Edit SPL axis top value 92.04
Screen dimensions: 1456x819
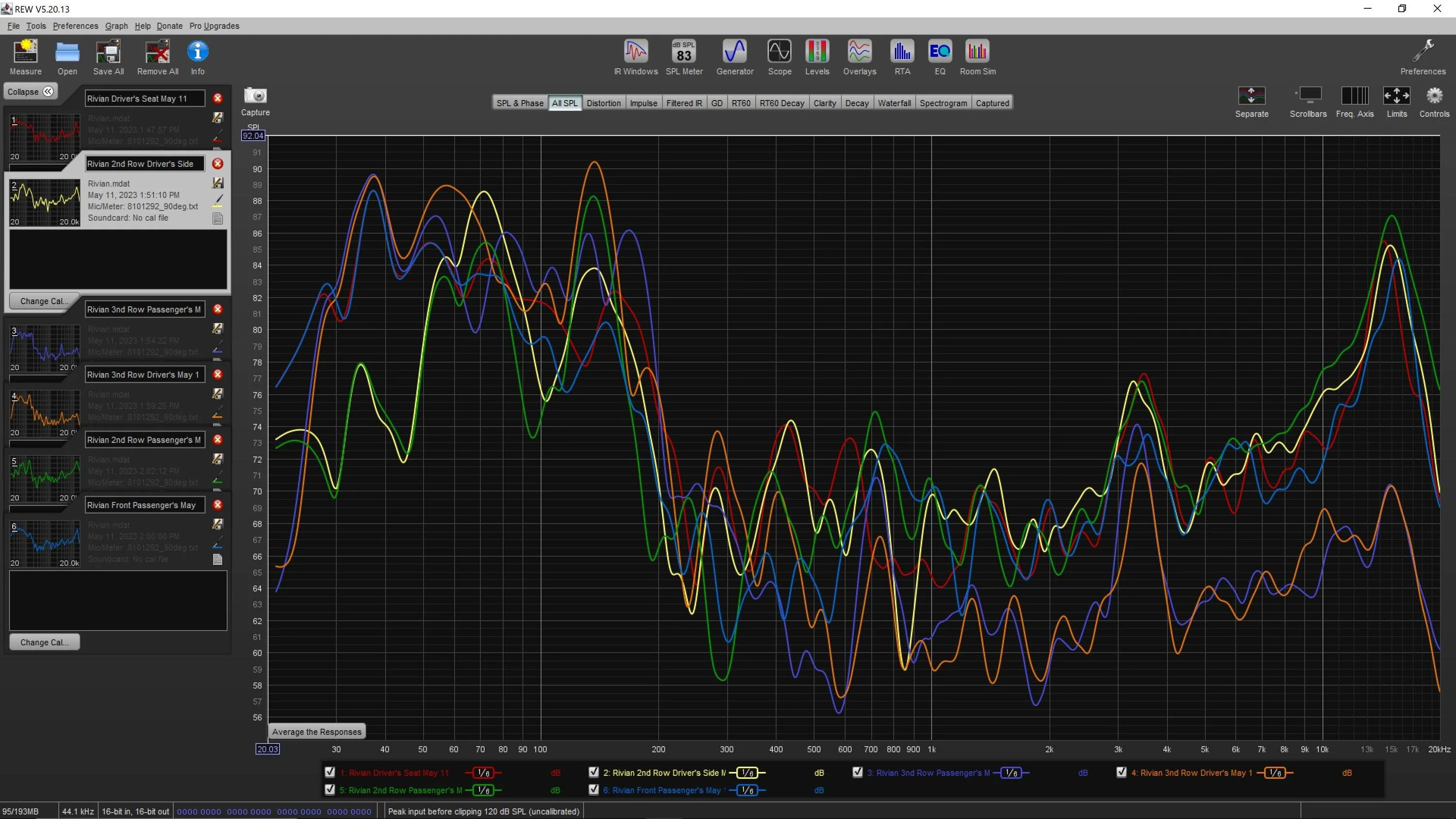[253, 136]
